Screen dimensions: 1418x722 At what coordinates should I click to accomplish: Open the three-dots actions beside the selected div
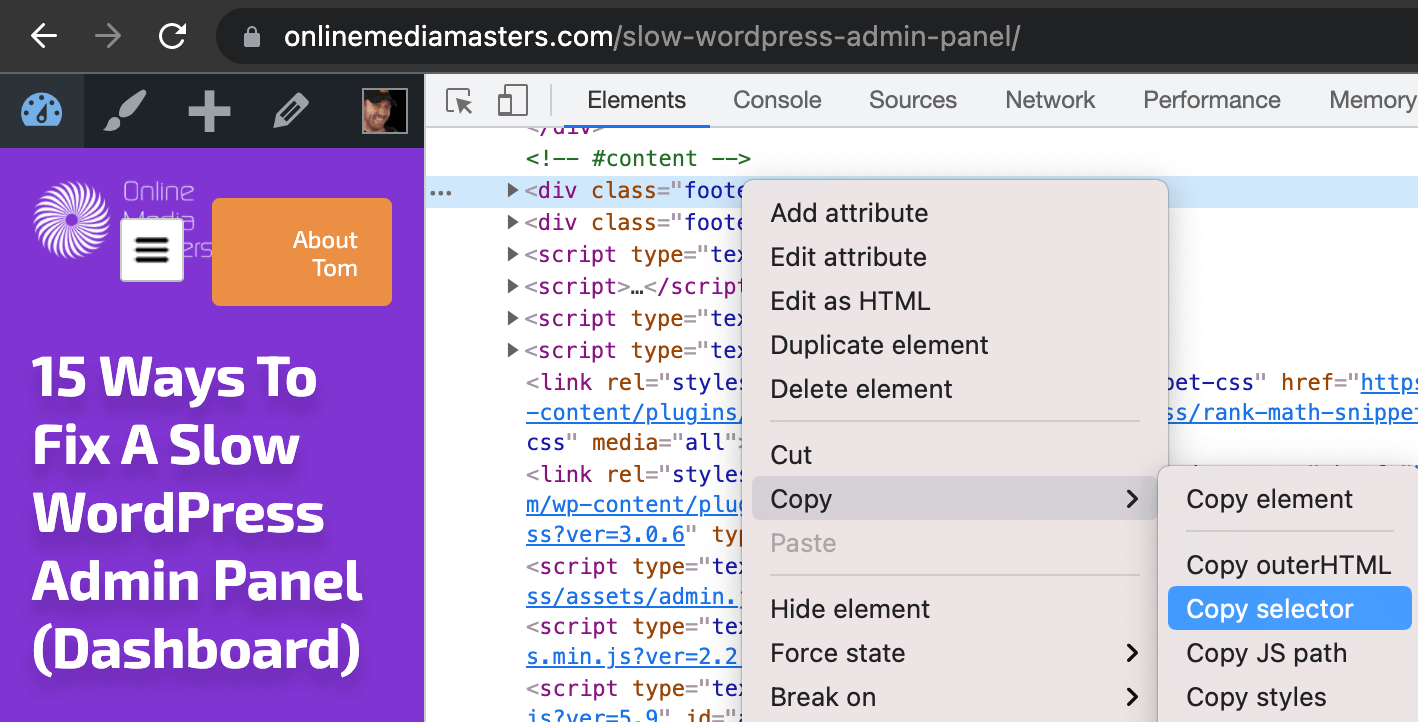pyautogui.click(x=440, y=191)
